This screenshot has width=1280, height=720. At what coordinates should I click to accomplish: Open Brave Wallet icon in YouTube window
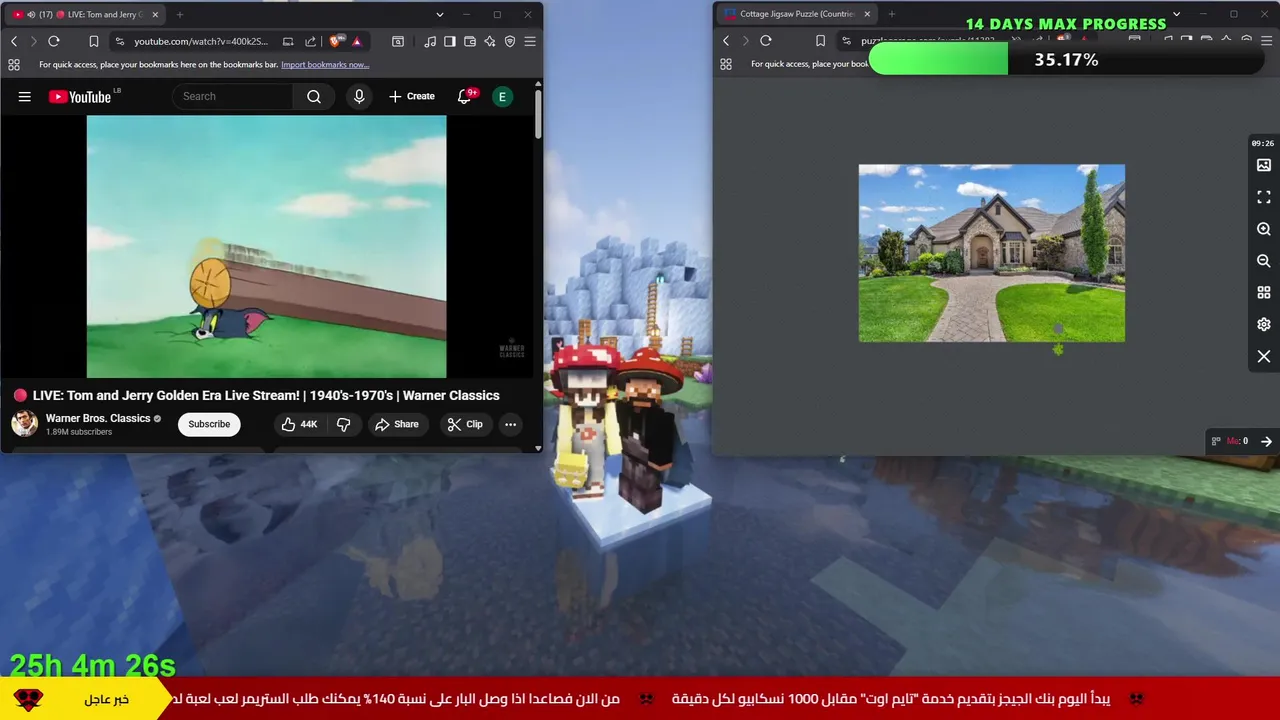(x=470, y=41)
